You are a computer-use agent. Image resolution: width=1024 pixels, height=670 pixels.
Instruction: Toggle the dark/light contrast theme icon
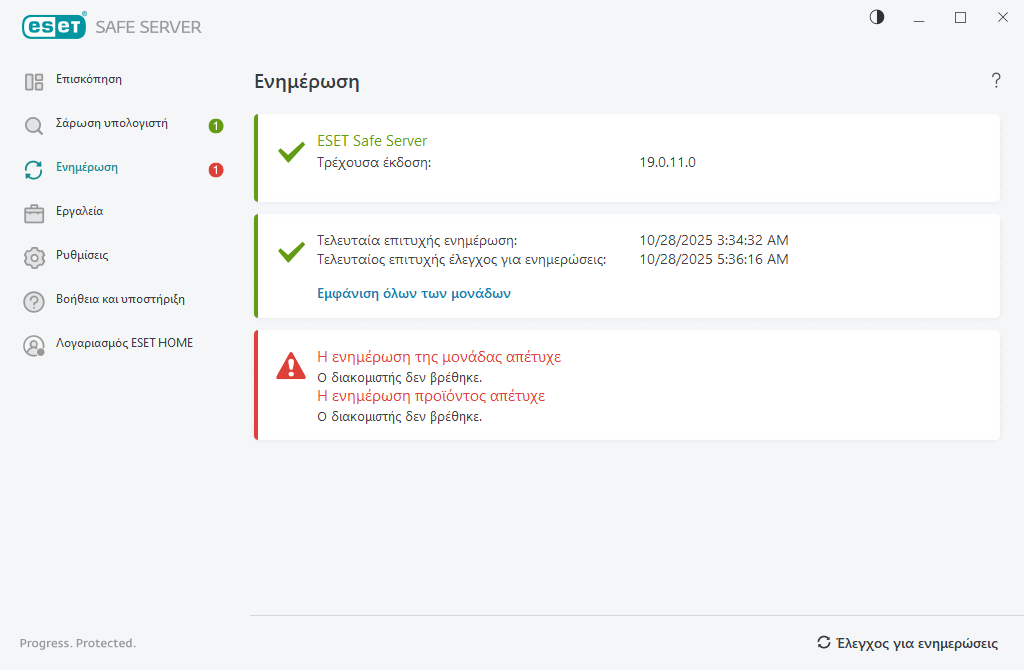pos(877,17)
